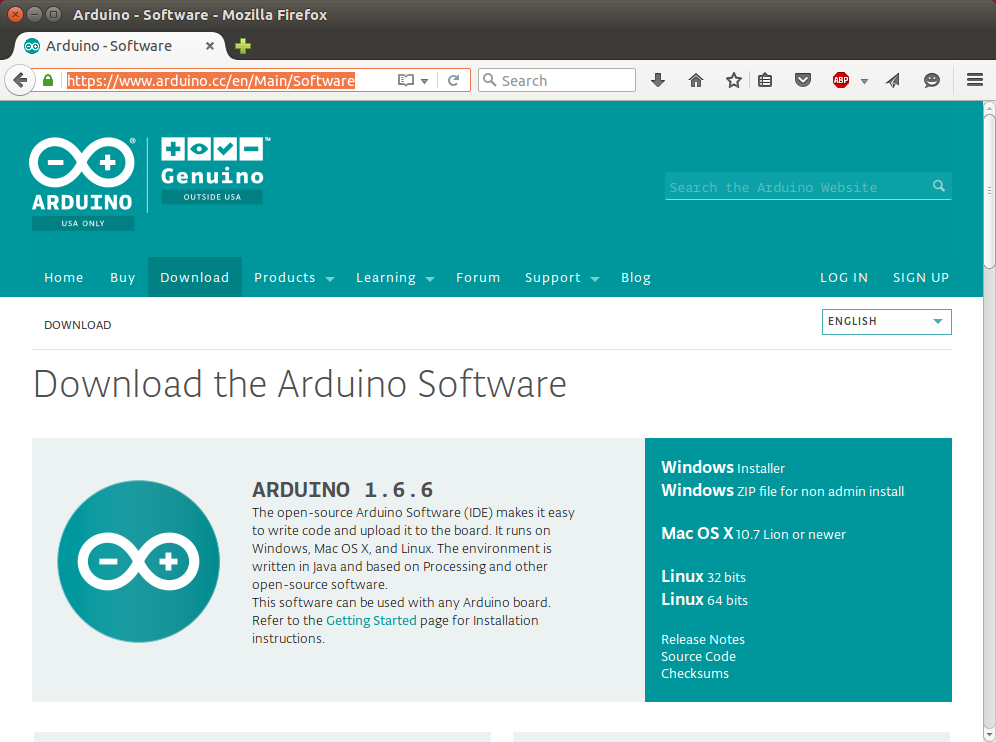Open the Adblock Plus dropdown arrow
The image size is (996, 742).
pos(864,81)
